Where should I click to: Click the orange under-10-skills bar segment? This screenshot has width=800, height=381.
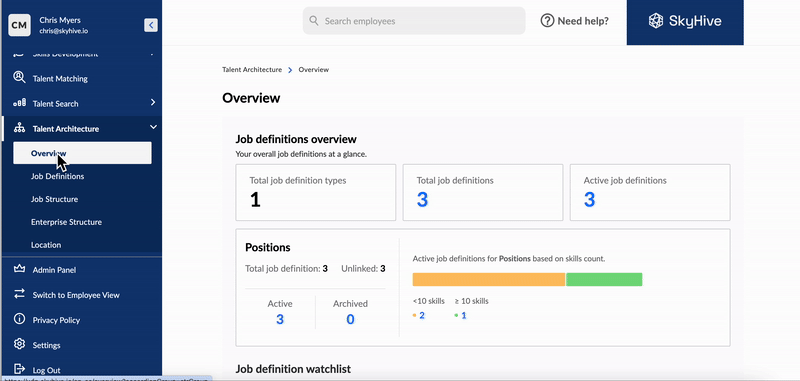489,280
